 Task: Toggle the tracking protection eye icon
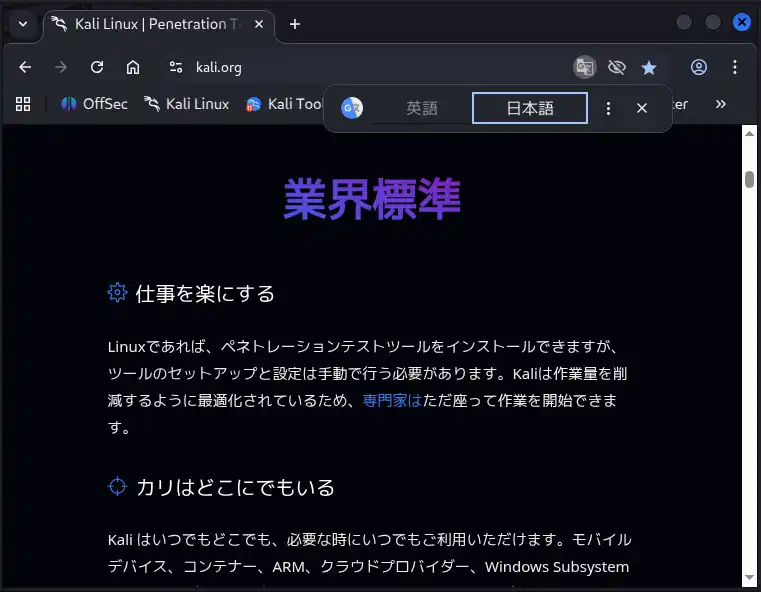617,67
